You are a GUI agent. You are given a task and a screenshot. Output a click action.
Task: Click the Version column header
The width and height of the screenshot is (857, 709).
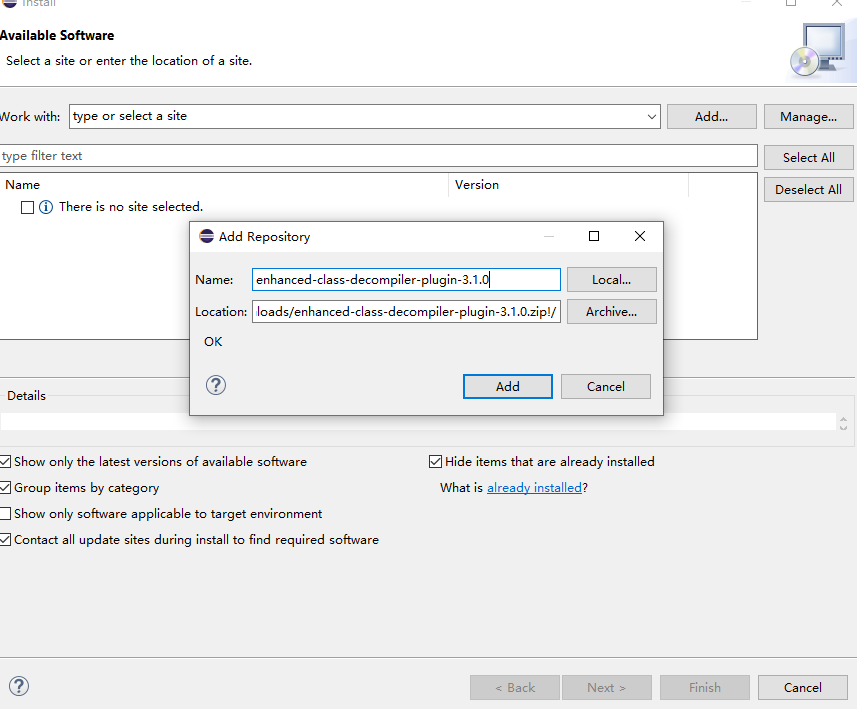pyautogui.click(x=477, y=185)
